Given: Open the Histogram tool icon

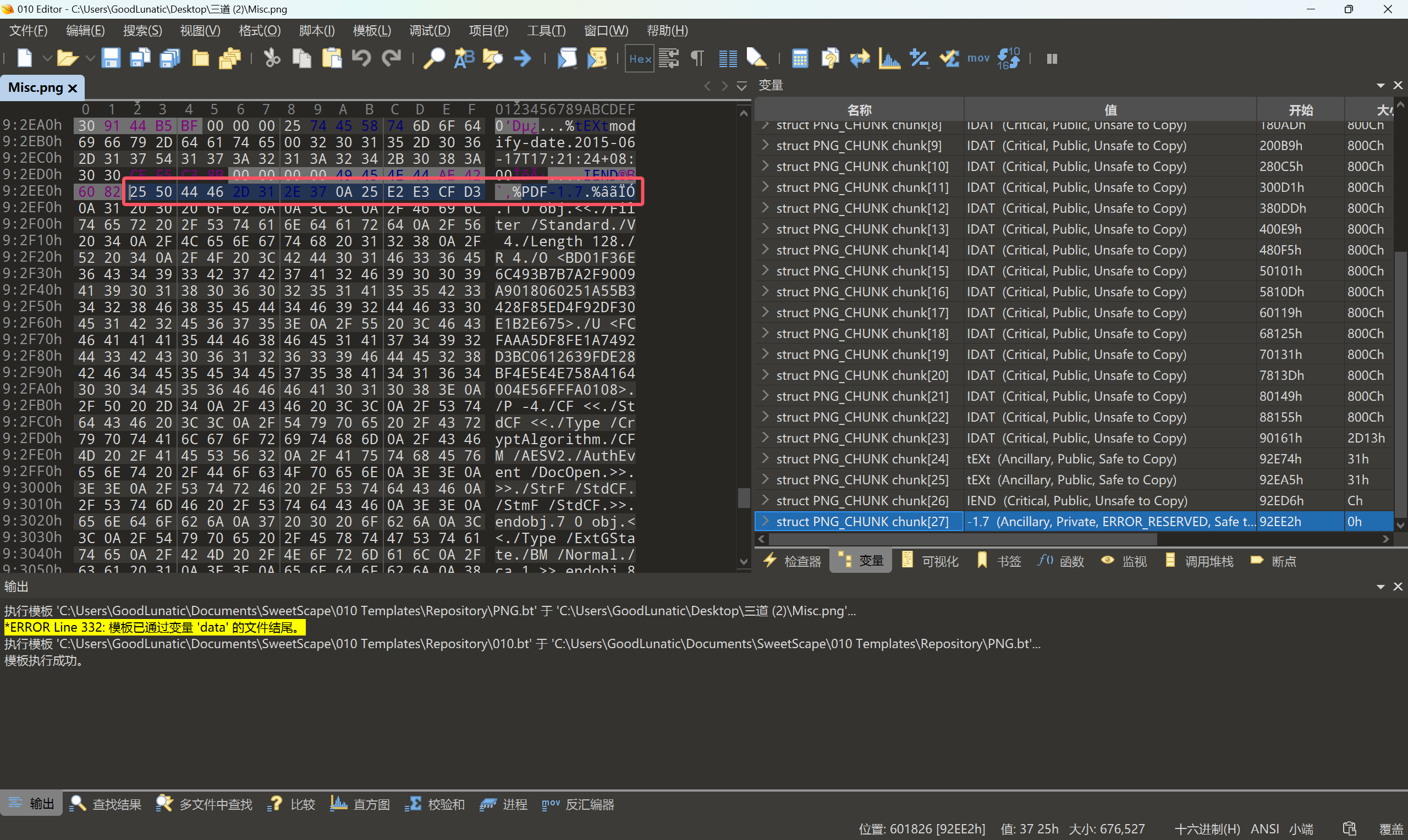Looking at the screenshot, I should pyautogui.click(x=889, y=58).
